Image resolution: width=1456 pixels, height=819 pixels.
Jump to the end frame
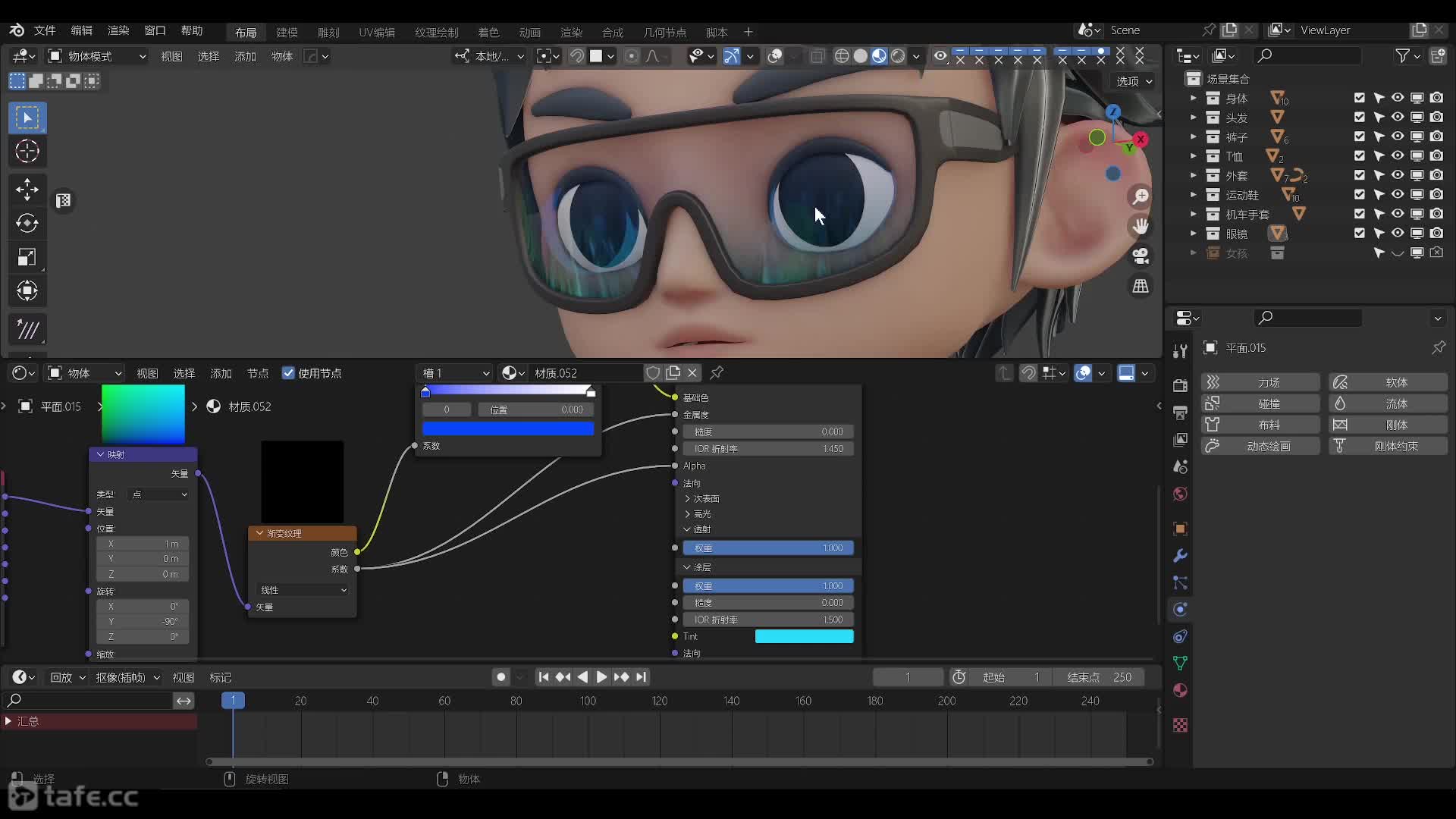coord(642,677)
